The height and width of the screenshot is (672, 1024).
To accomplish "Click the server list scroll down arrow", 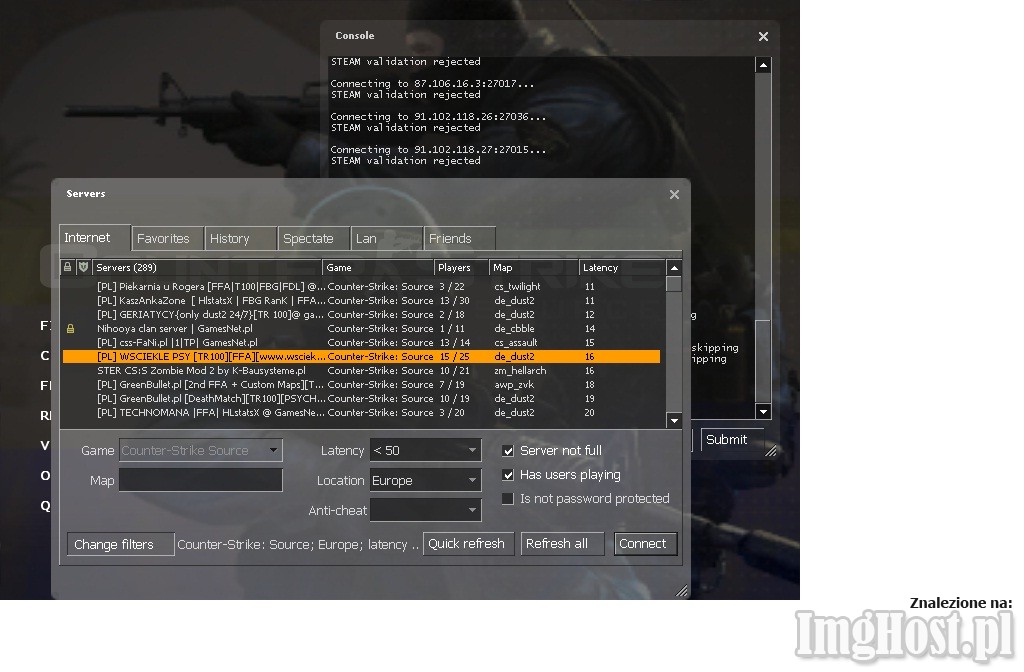I will (674, 420).
